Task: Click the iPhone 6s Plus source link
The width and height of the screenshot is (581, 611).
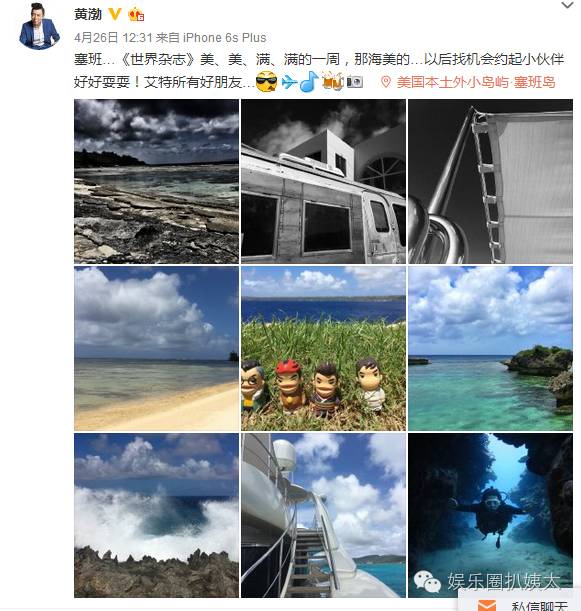Action: tap(224, 37)
